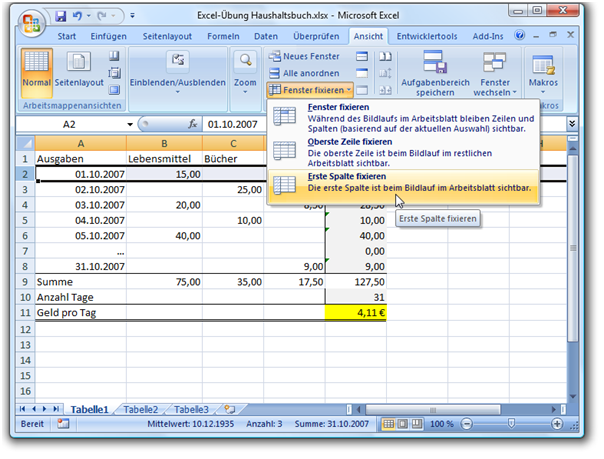Save the workbook from the quick access toolbar

click(60, 16)
